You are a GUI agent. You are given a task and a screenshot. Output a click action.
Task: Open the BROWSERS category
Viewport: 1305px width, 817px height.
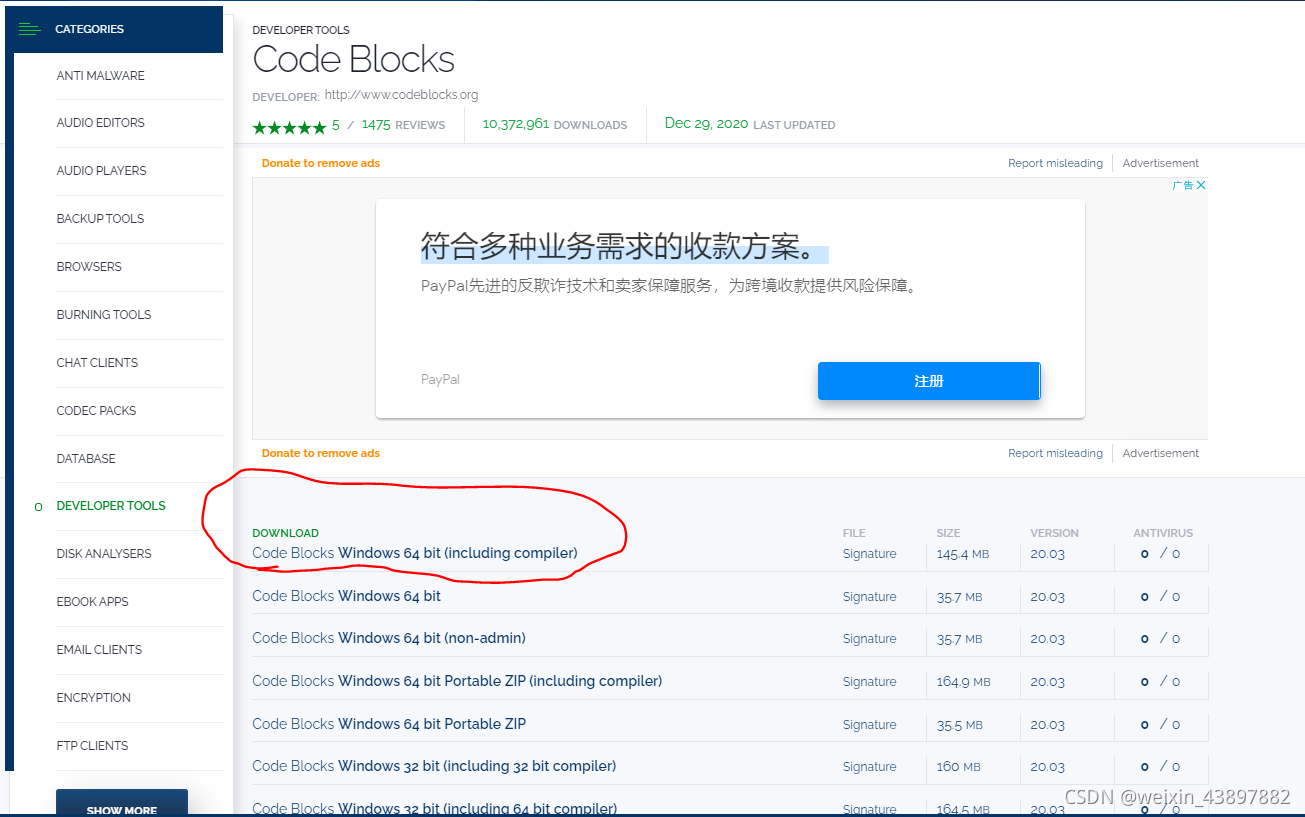coord(89,267)
